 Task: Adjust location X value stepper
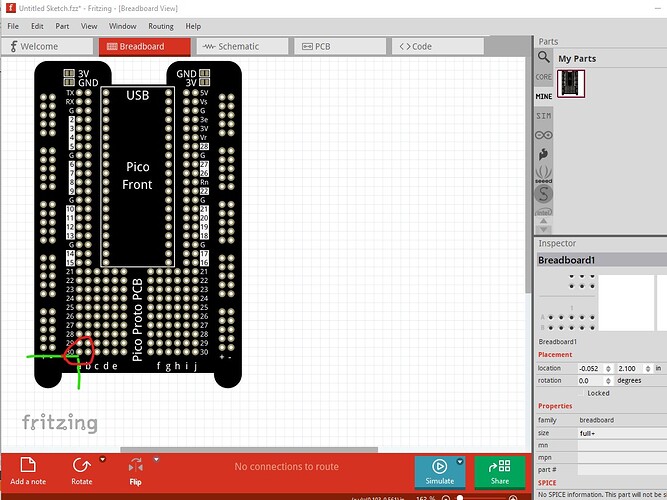tap(608, 369)
